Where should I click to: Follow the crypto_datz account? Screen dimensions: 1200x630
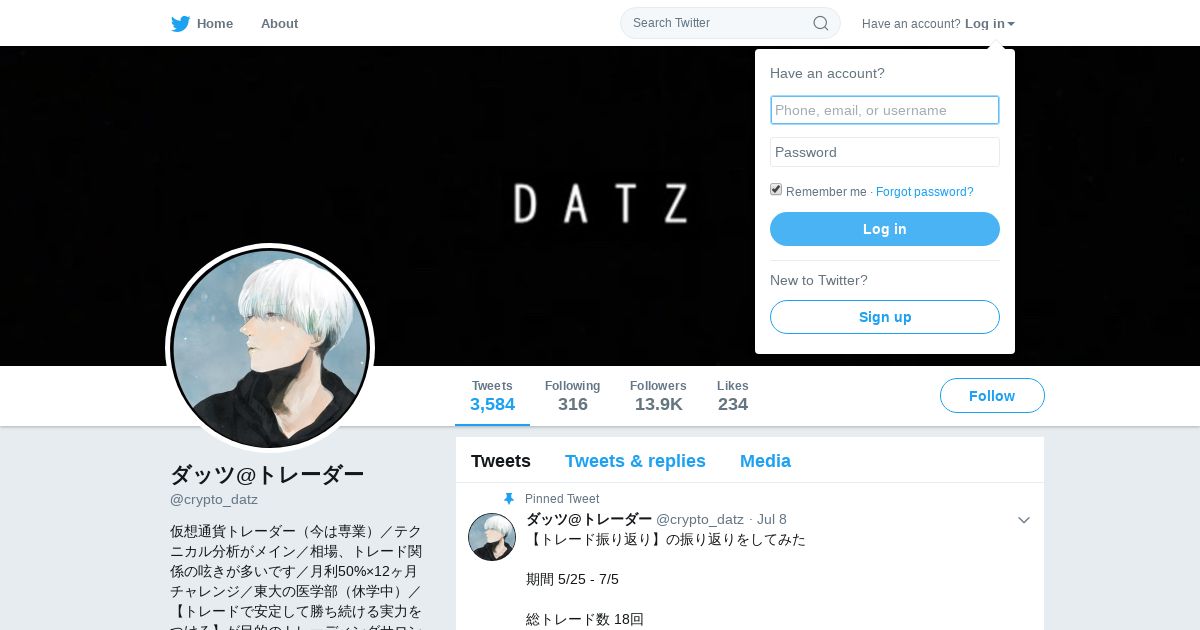coord(992,396)
